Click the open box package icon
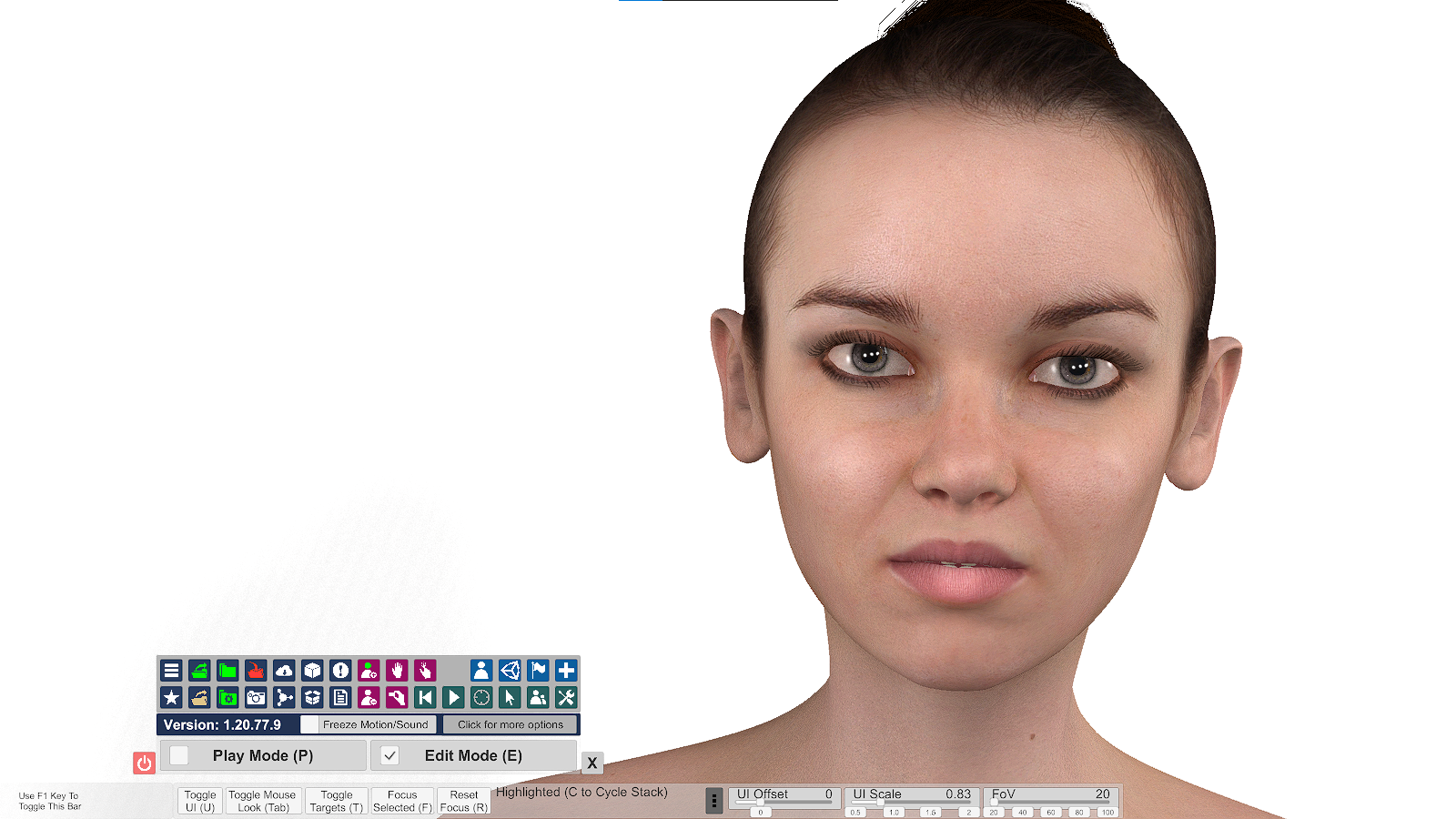Screen dimensions: 1456x819 pyautogui.click(x=312, y=698)
